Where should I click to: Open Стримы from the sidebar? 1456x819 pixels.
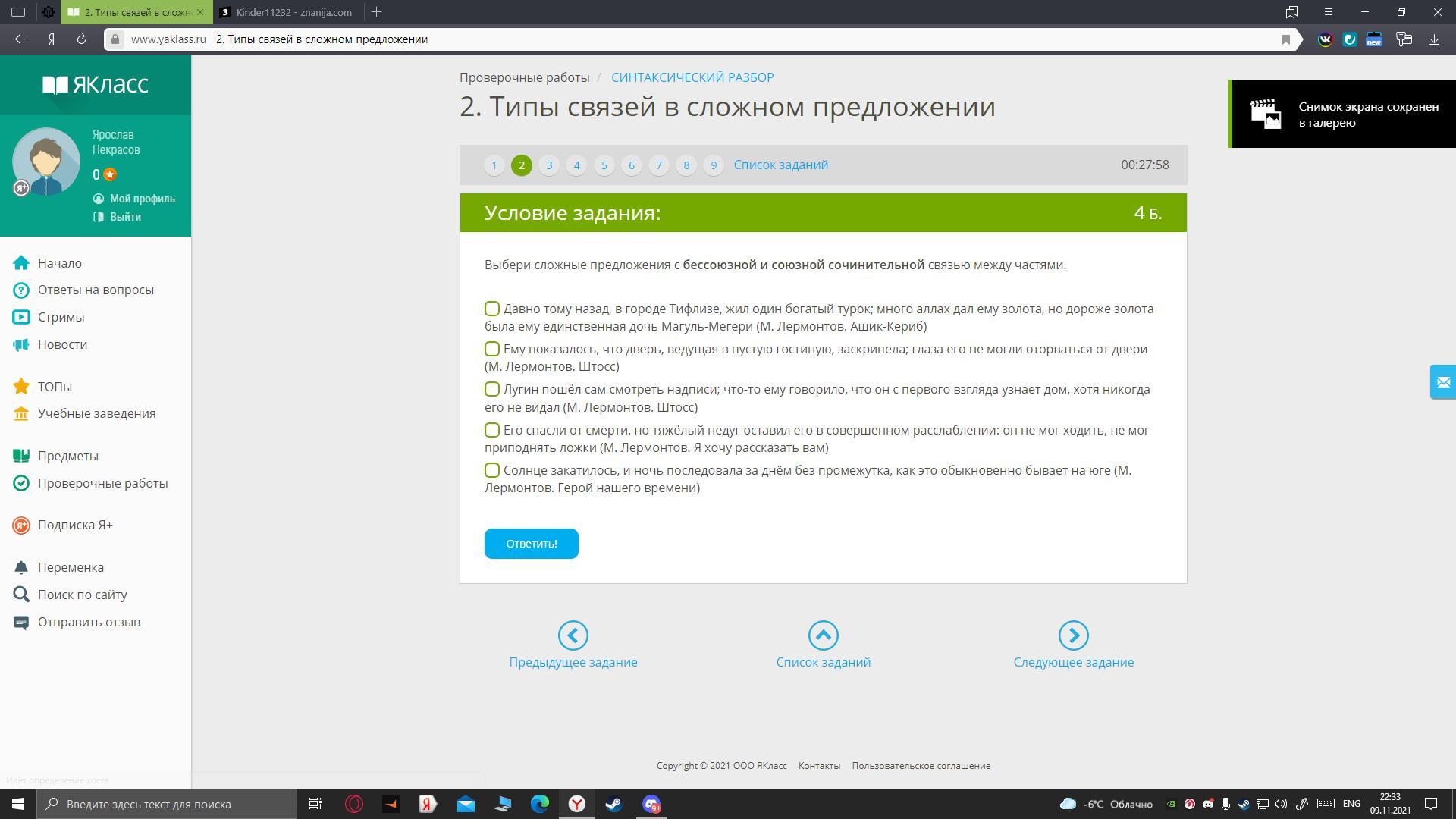[x=61, y=317]
